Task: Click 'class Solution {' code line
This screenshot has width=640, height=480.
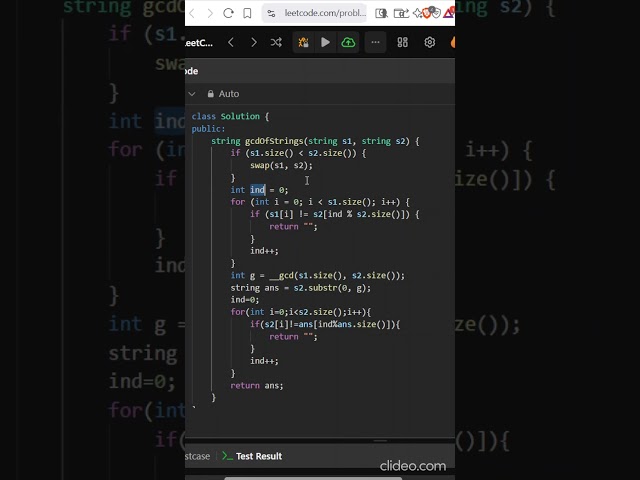Action: (230, 116)
